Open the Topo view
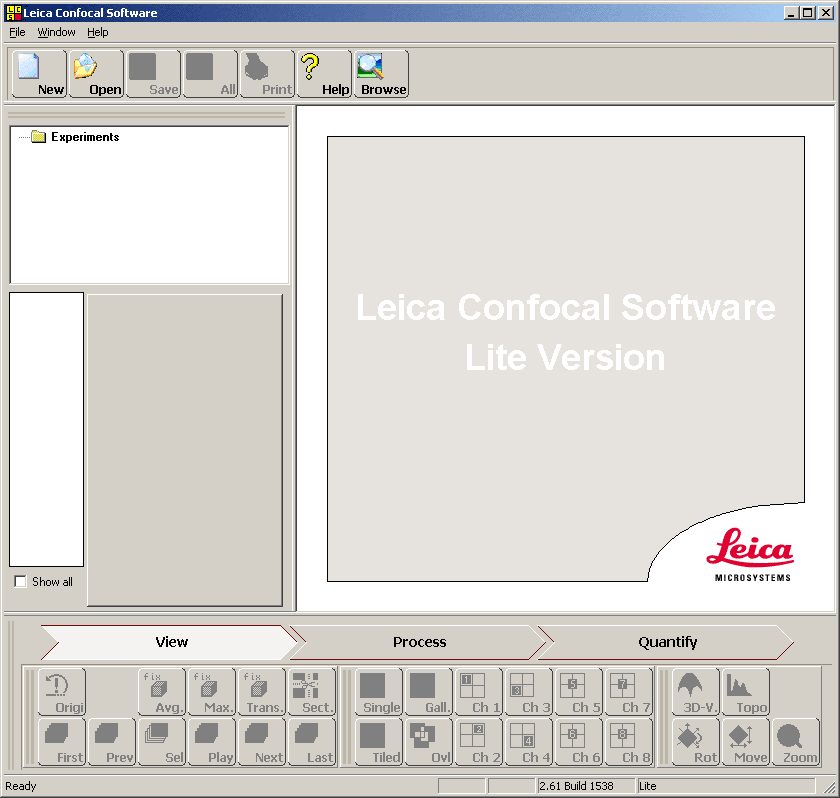 click(x=746, y=692)
